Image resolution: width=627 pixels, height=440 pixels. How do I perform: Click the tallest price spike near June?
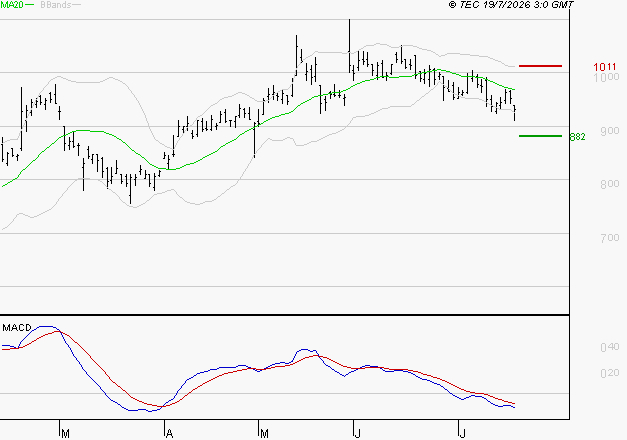[x=349, y=46]
